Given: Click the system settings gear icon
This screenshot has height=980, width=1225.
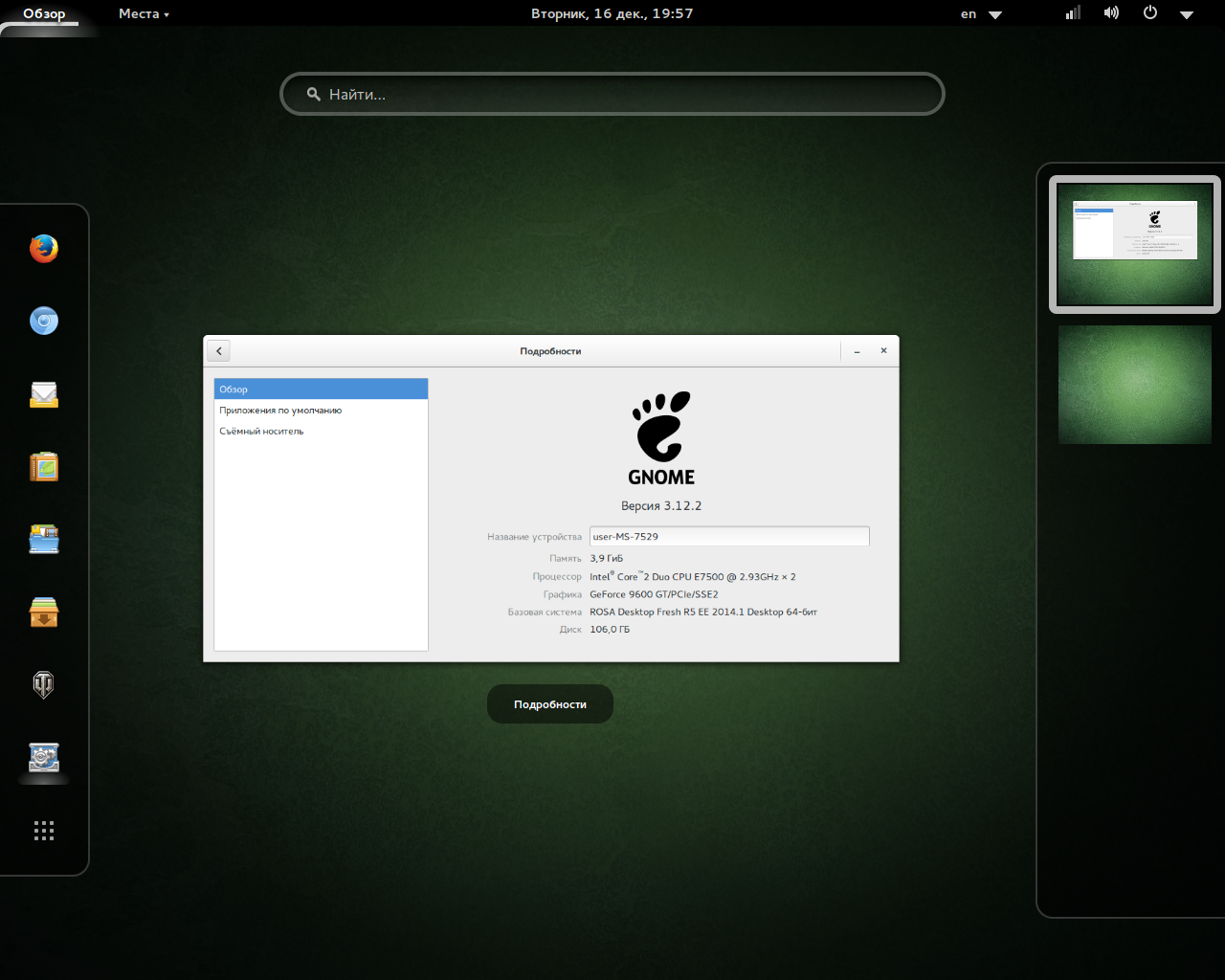Looking at the screenshot, I should click(x=44, y=758).
